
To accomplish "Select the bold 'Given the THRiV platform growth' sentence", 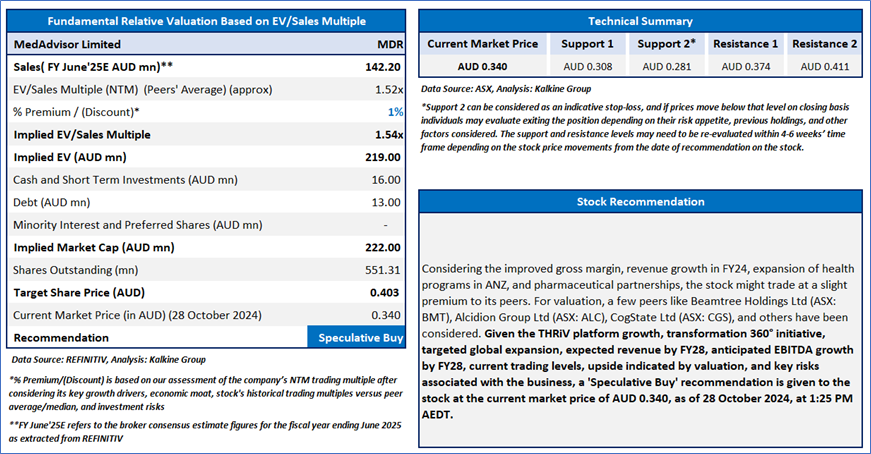I will tap(638, 374).
